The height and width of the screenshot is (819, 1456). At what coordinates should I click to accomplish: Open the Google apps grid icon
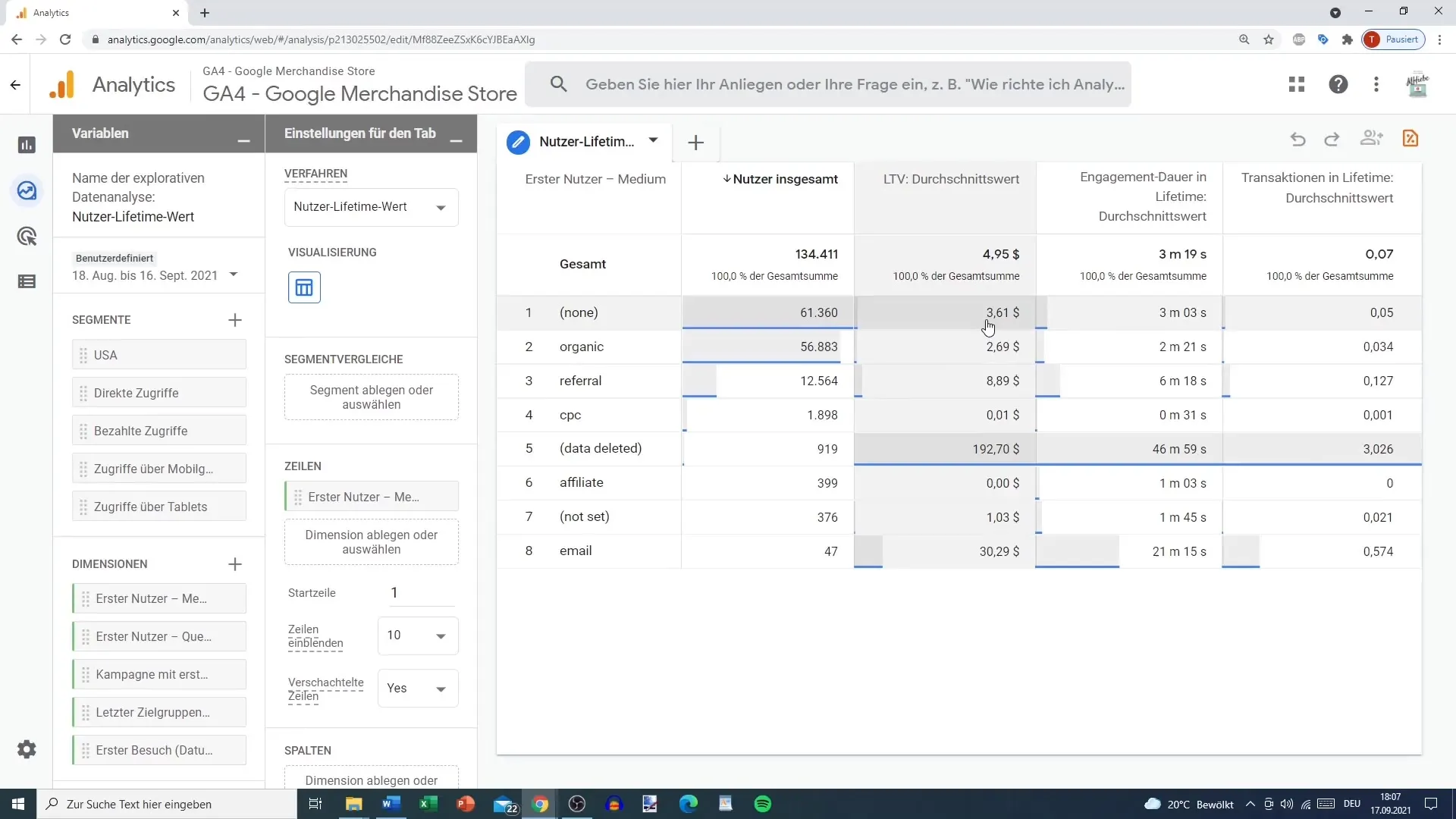1297,84
